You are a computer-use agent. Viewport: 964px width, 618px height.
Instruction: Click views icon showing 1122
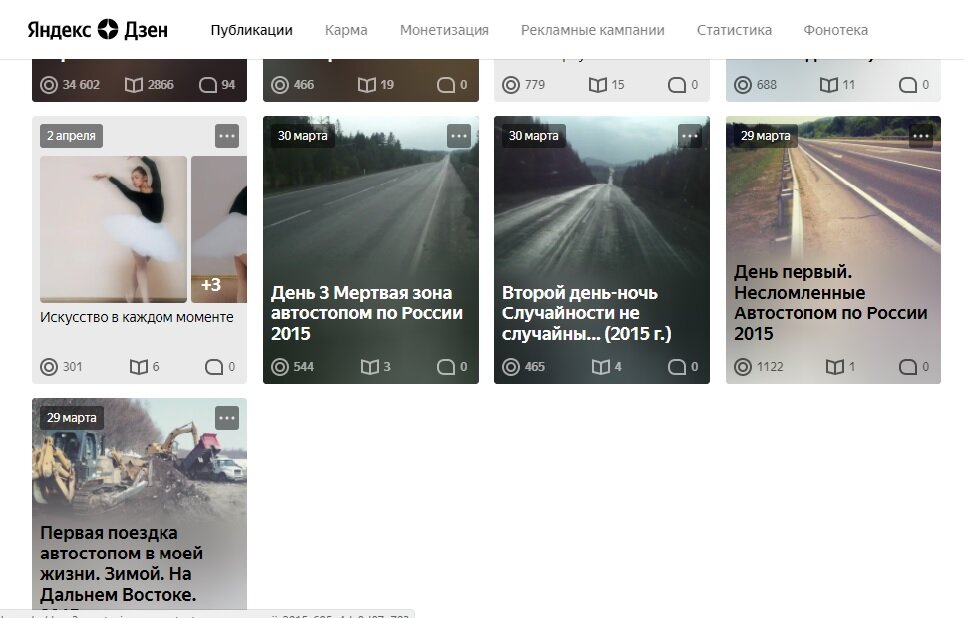pos(743,367)
